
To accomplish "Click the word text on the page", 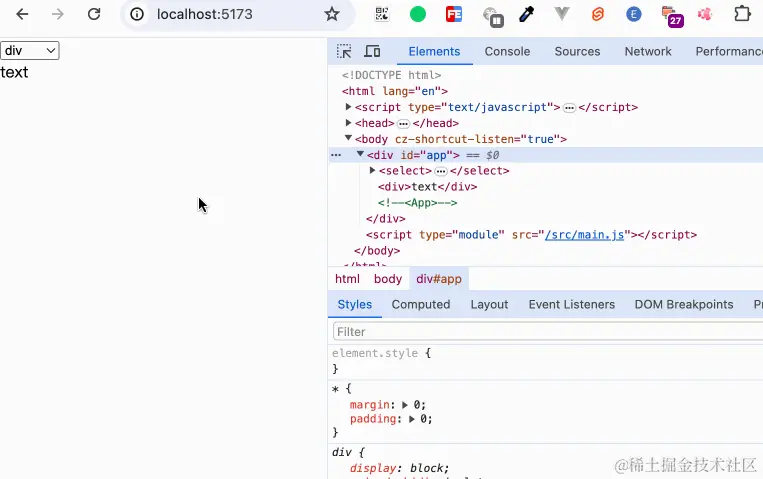I will [14, 72].
